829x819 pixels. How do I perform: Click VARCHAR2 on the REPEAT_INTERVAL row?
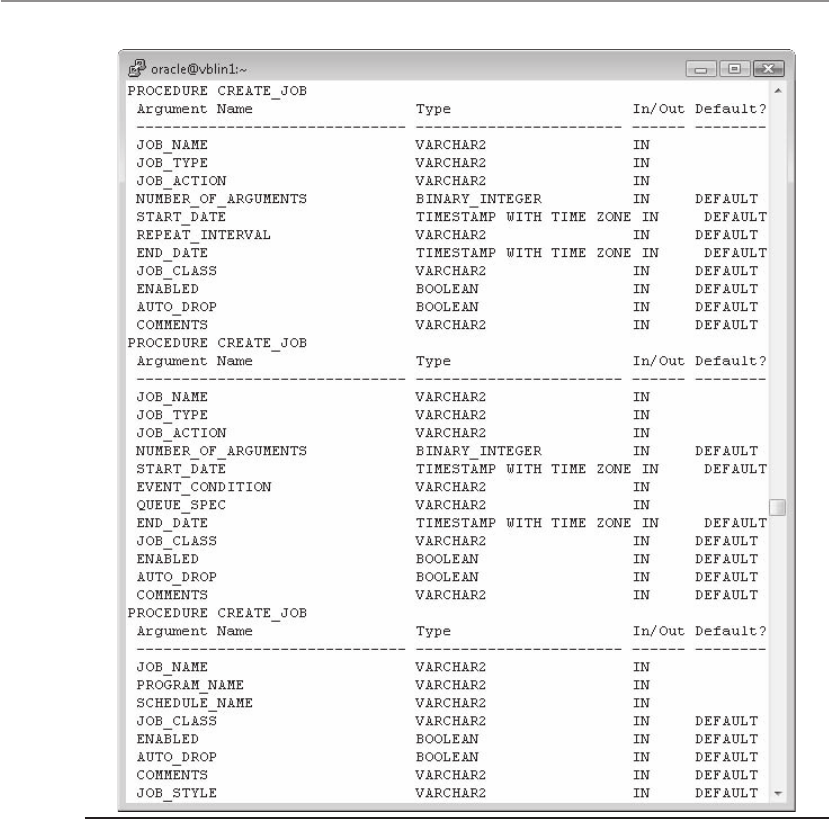tap(450, 235)
